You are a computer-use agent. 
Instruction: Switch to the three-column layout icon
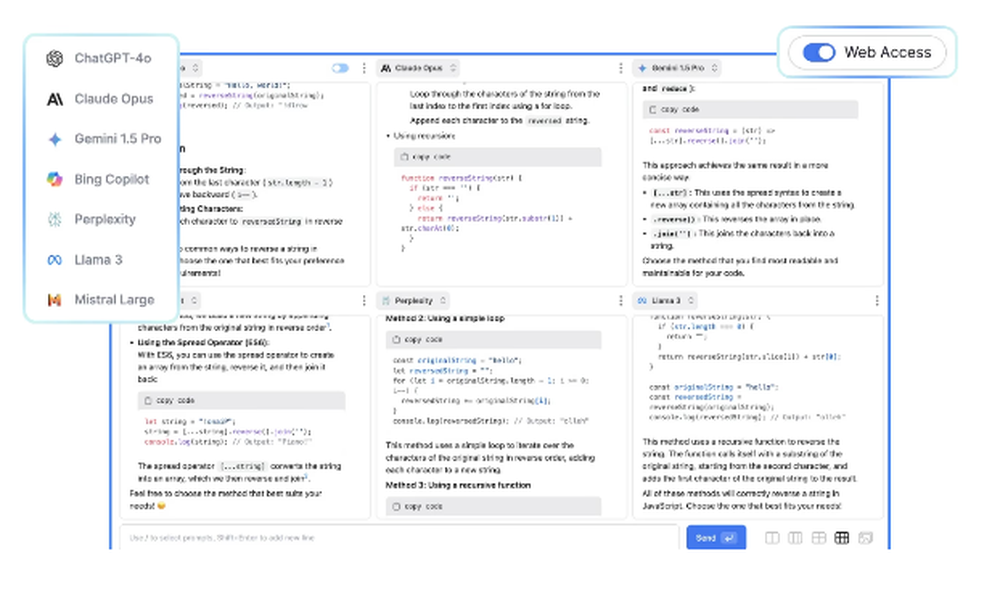coord(795,538)
